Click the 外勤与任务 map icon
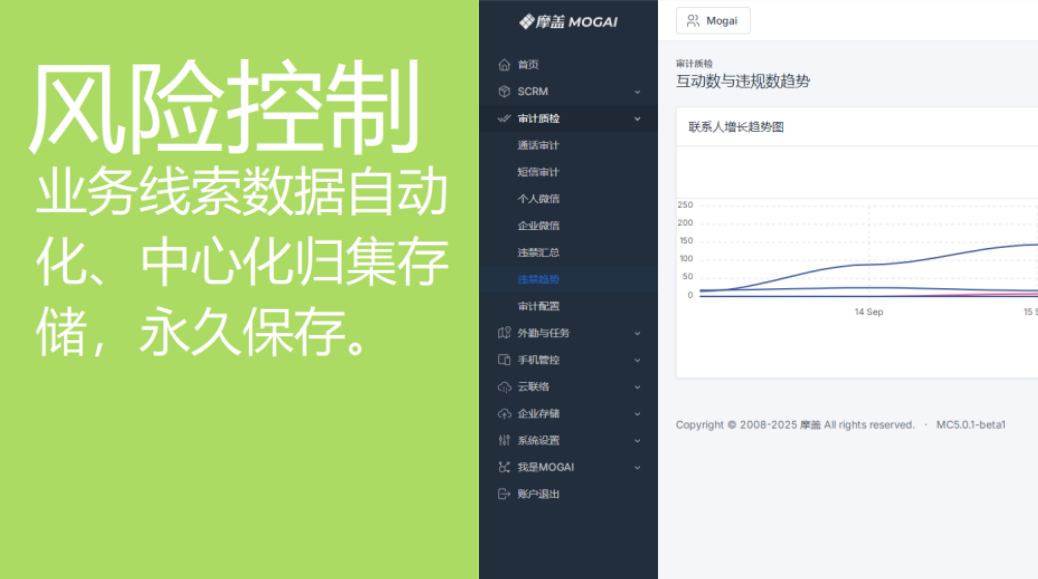This screenshot has height=579, width=1038. coord(504,333)
